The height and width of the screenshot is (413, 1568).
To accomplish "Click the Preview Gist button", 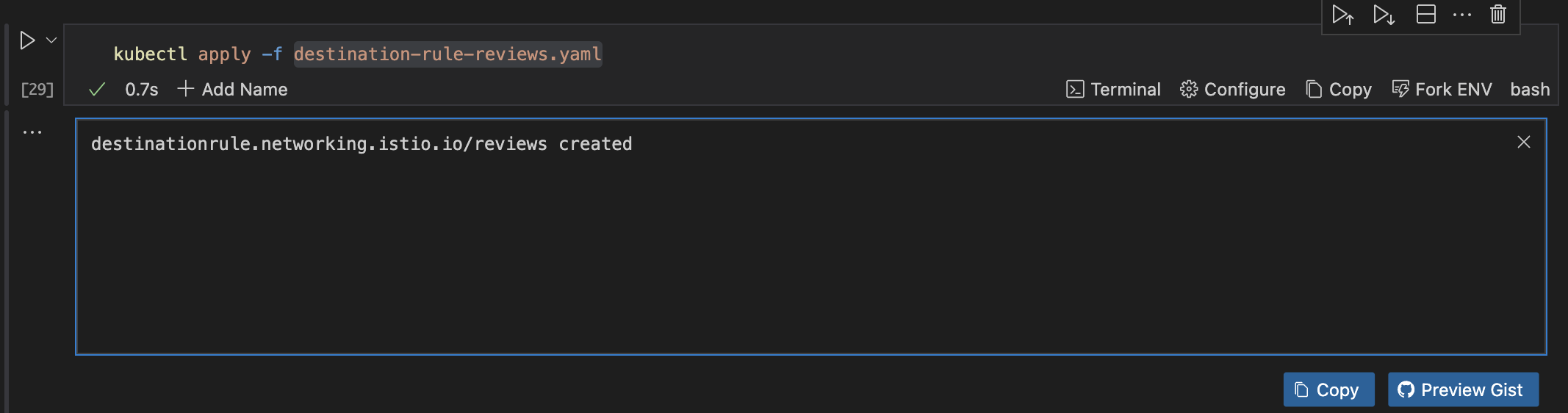I will (x=1463, y=389).
